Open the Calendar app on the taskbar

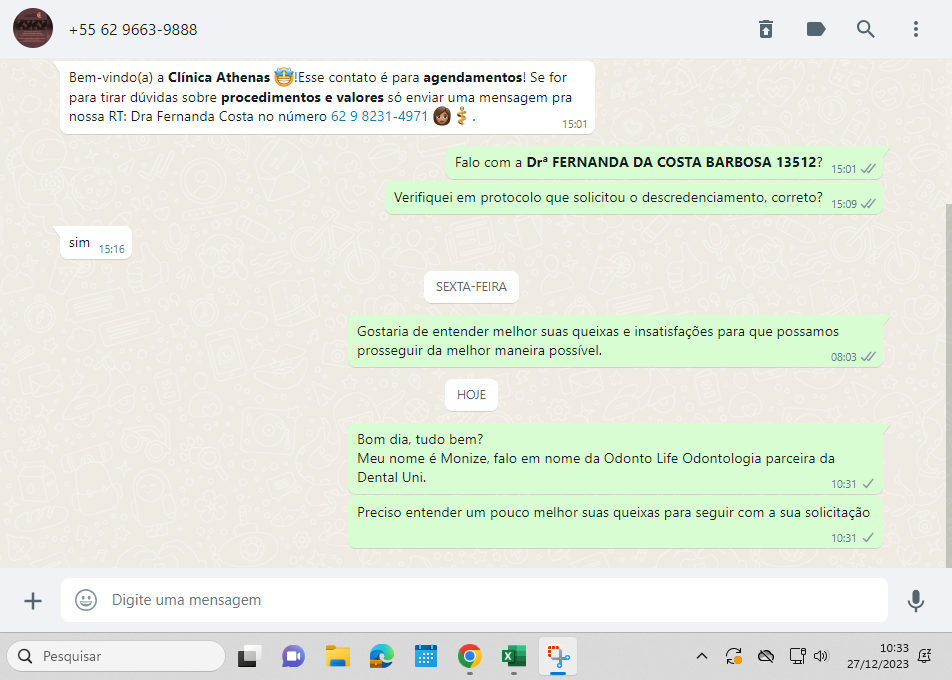426,656
